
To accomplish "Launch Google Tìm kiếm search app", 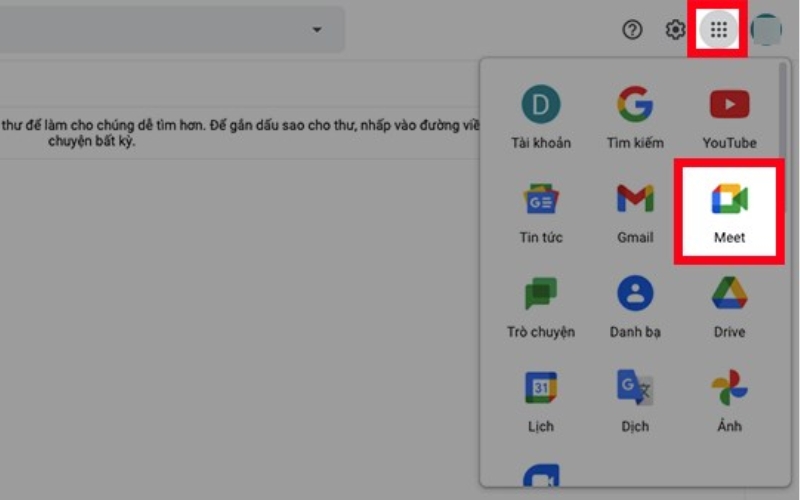I will [x=635, y=118].
